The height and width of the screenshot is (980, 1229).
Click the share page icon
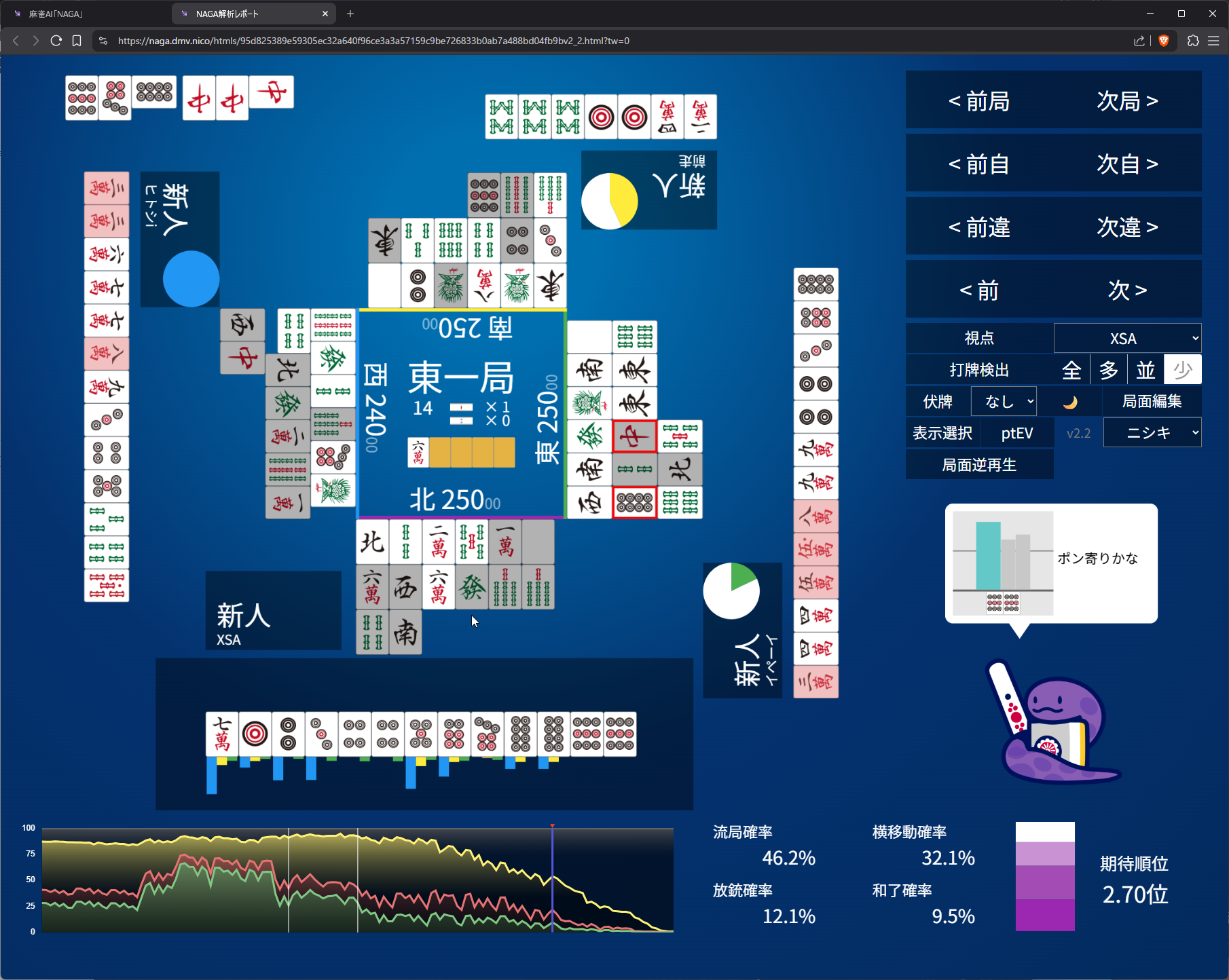pyautogui.click(x=1139, y=41)
